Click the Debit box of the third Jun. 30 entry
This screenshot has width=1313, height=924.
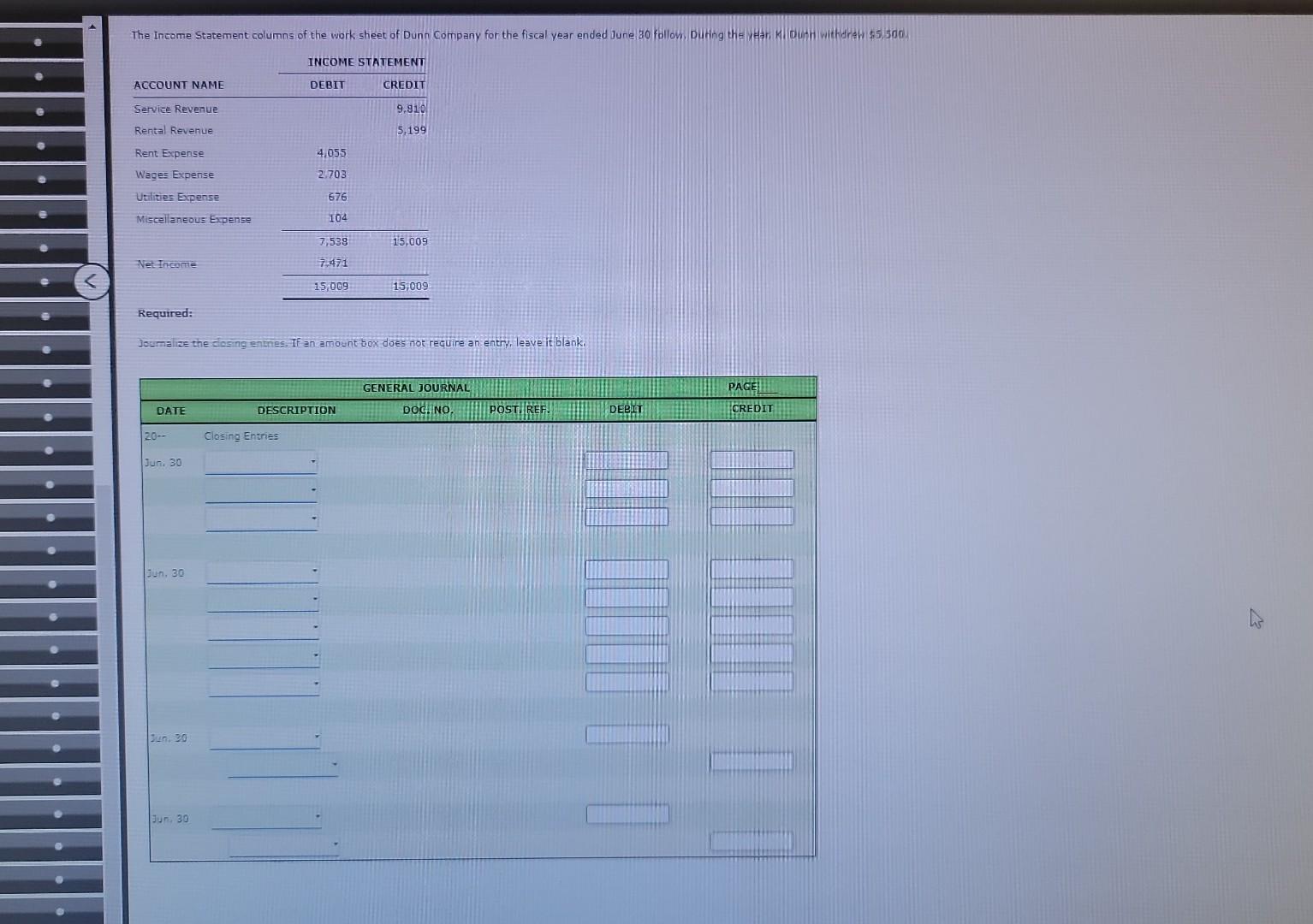point(626,733)
